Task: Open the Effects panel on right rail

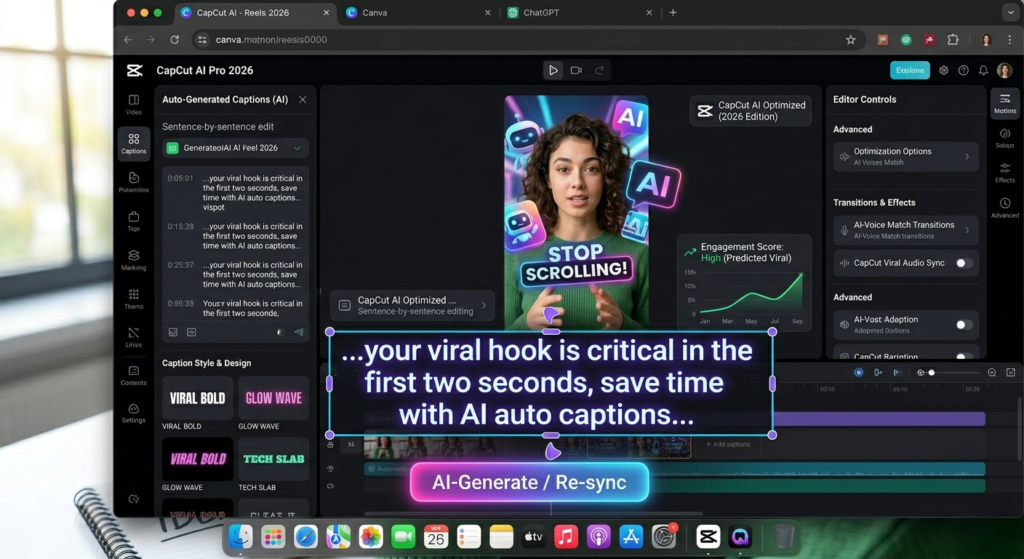Action: click(1005, 173)
